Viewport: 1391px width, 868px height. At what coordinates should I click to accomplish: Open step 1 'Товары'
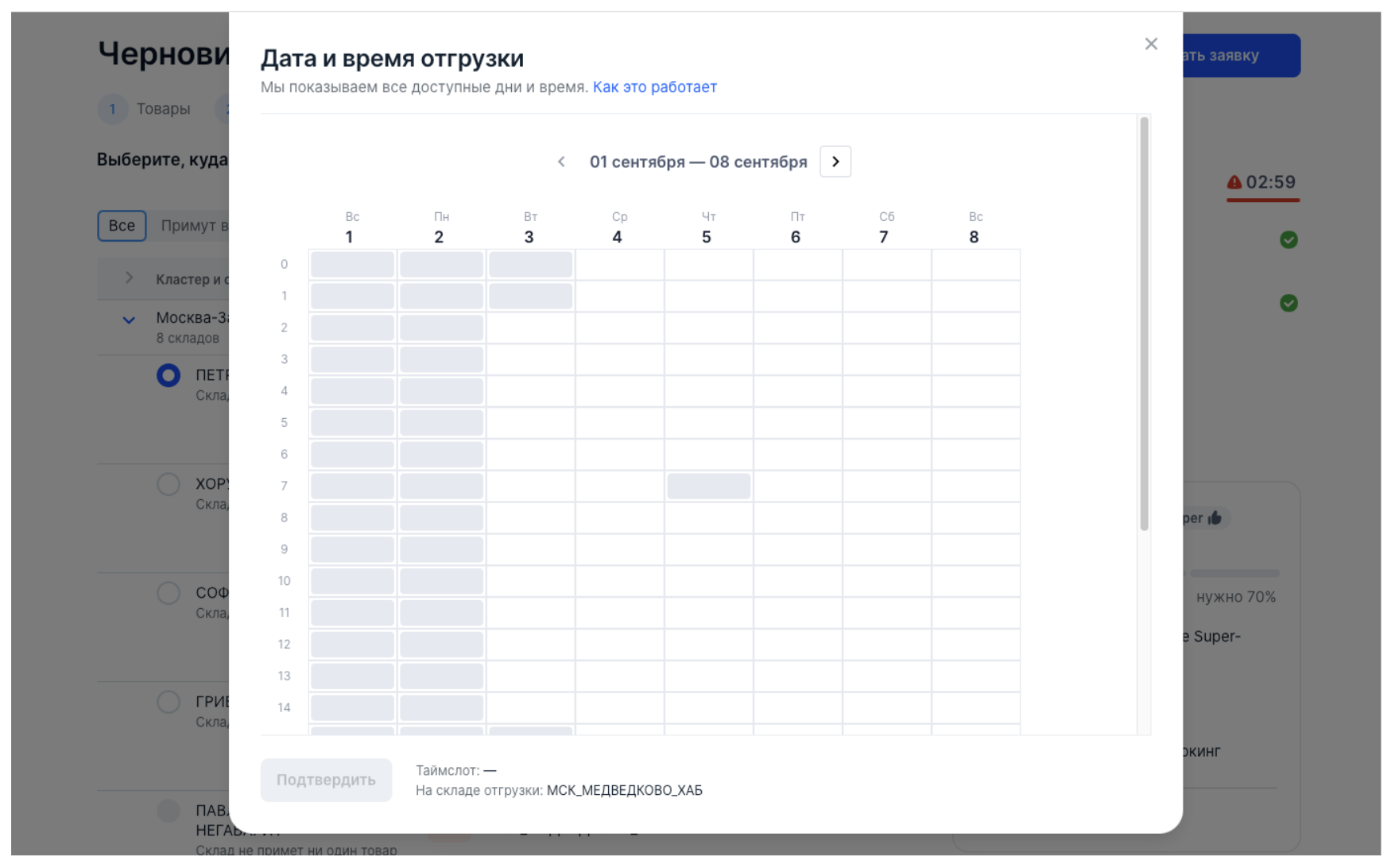click(x=145, y=109)
